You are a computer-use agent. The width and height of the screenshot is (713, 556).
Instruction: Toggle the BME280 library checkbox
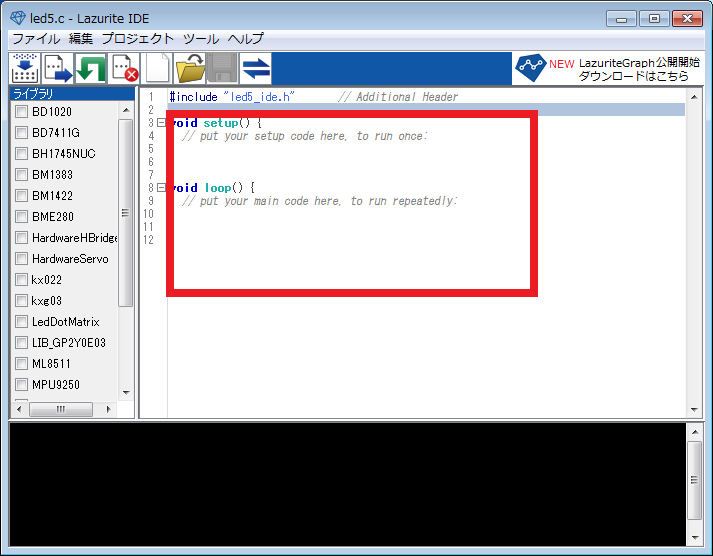(21, 216)
